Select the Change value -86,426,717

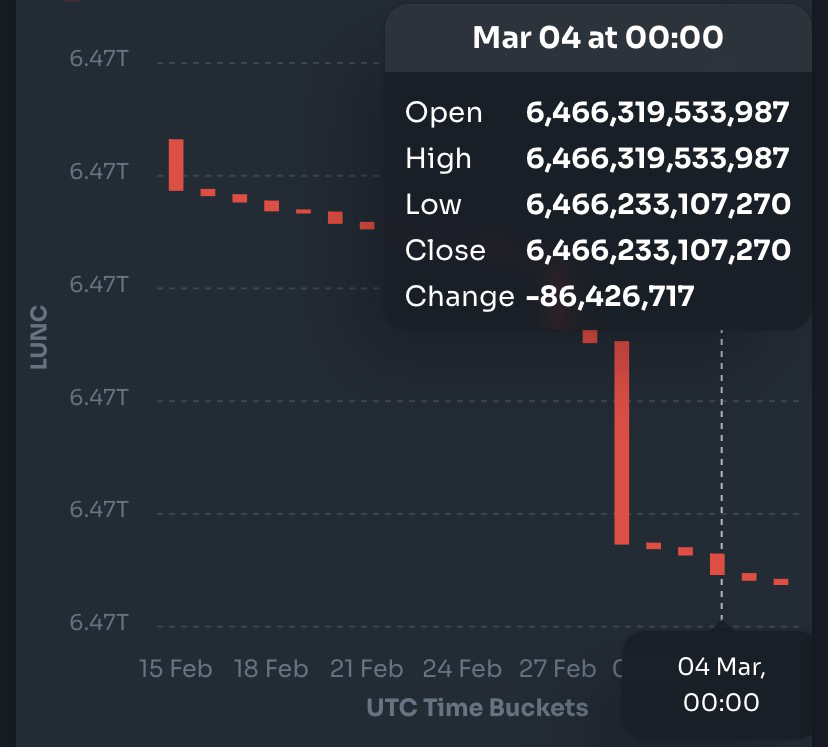tap(609, 296)
